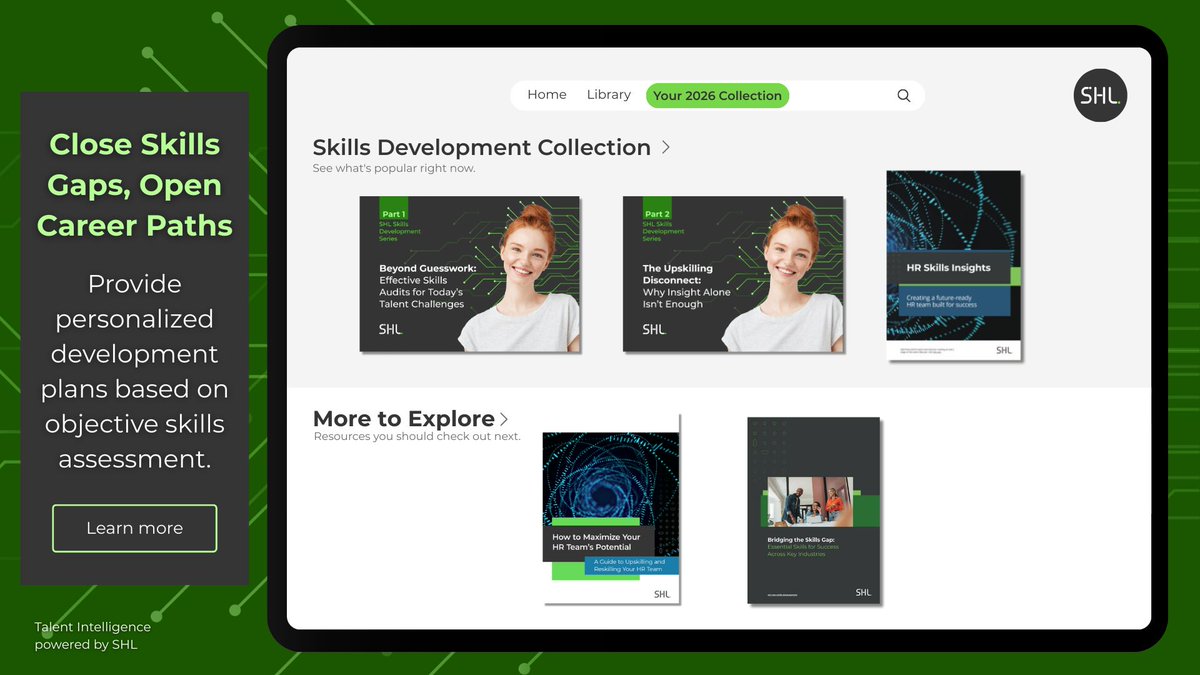Click the Learn more button
The image size is (1200, 675).
click(x=135, y=528)
